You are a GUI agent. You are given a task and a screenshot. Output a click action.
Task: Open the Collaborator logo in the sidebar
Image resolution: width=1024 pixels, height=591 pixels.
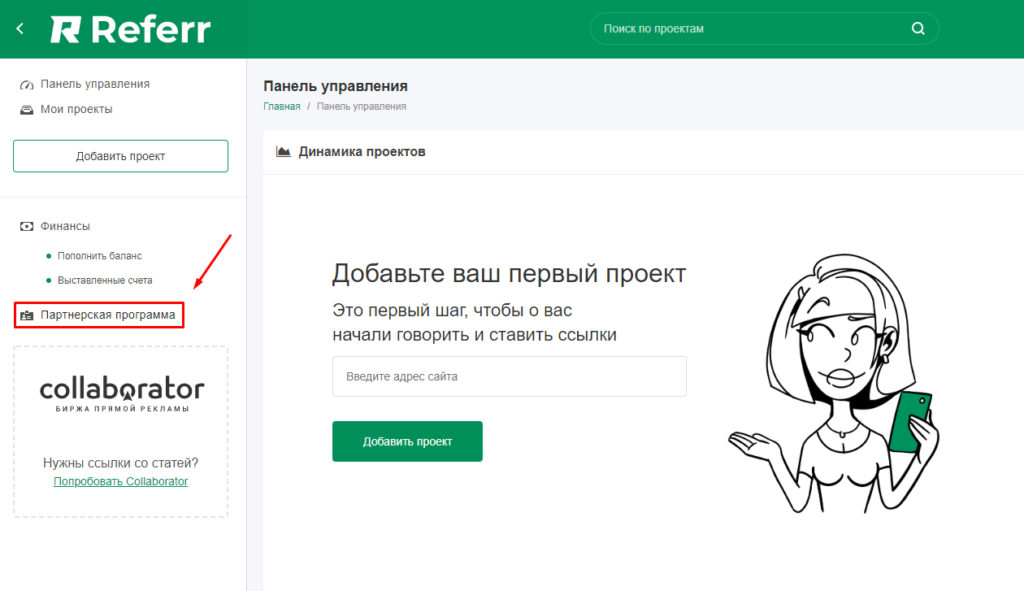[x=120, y=392]
